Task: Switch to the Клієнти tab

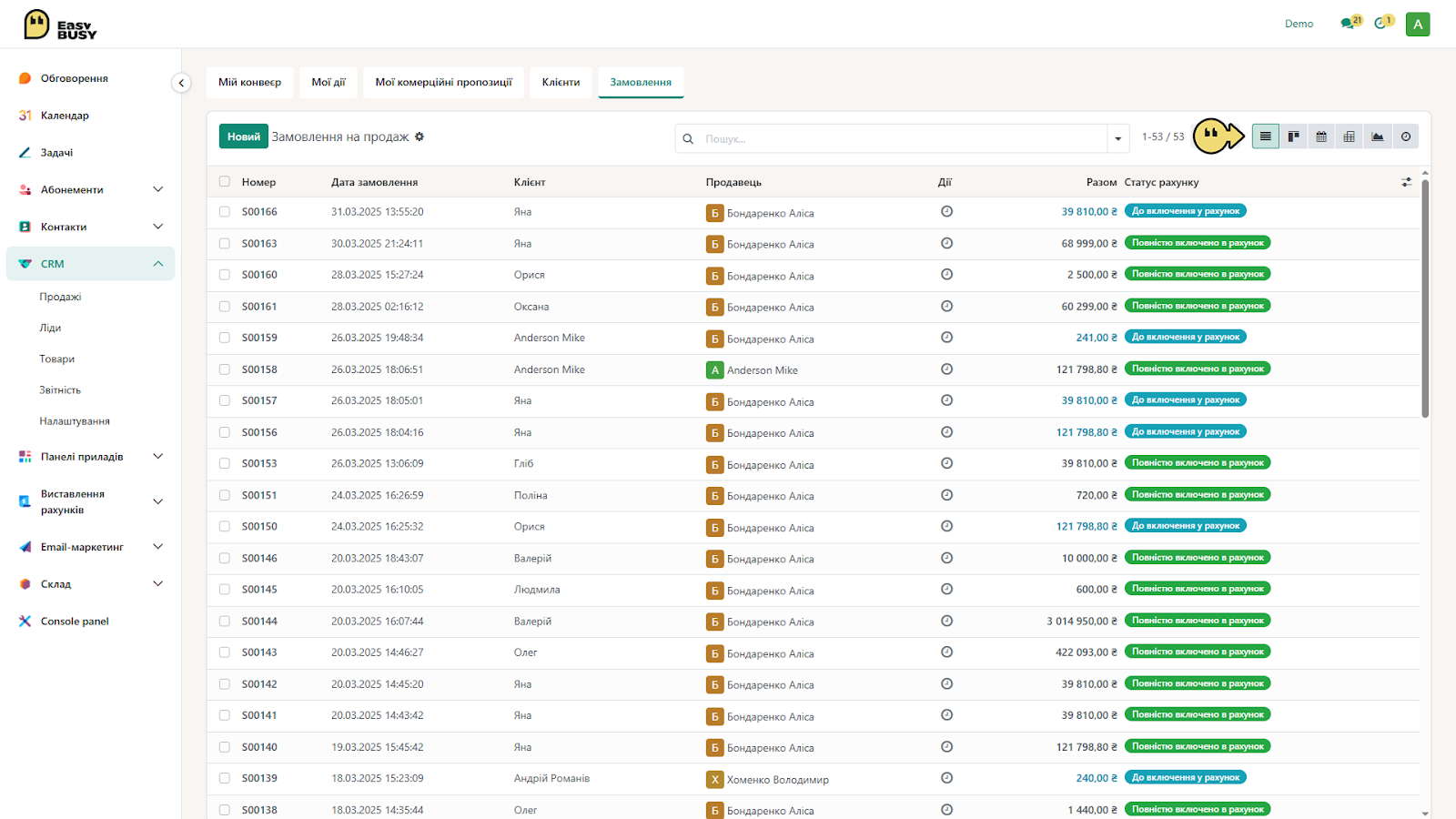Action: pyautogui.click(x=561, y=82)
